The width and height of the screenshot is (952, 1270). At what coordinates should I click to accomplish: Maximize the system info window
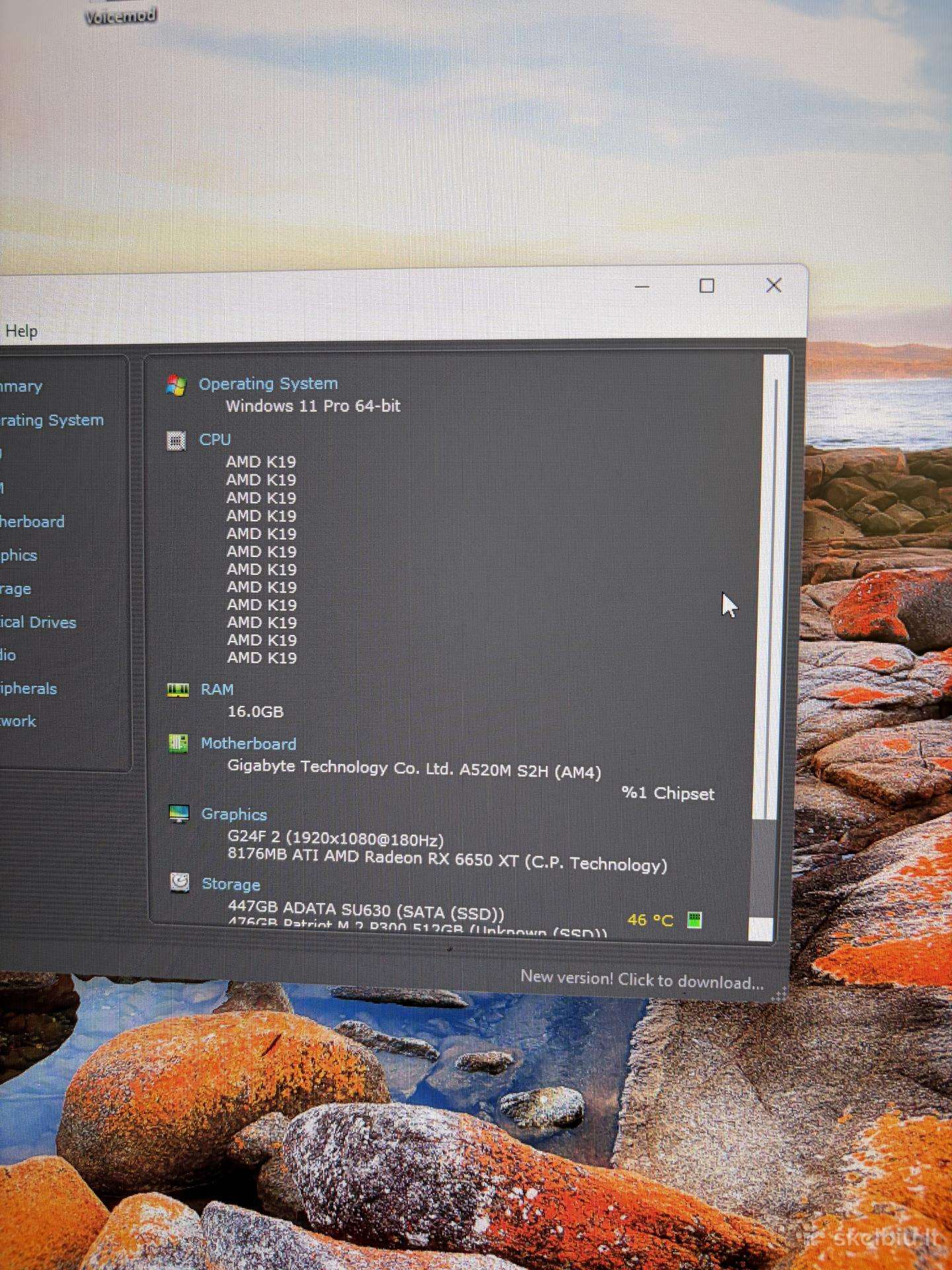(x=707, y=286)
